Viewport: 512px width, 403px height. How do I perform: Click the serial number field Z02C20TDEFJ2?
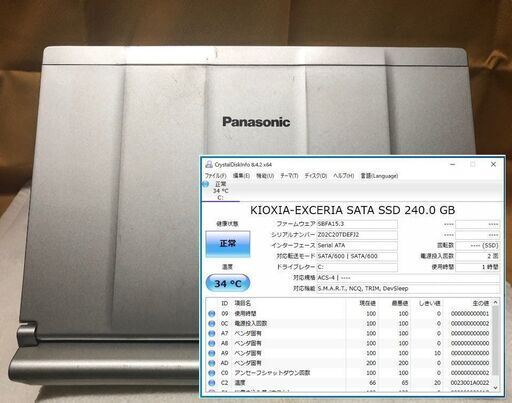click(x=357, y=235)
